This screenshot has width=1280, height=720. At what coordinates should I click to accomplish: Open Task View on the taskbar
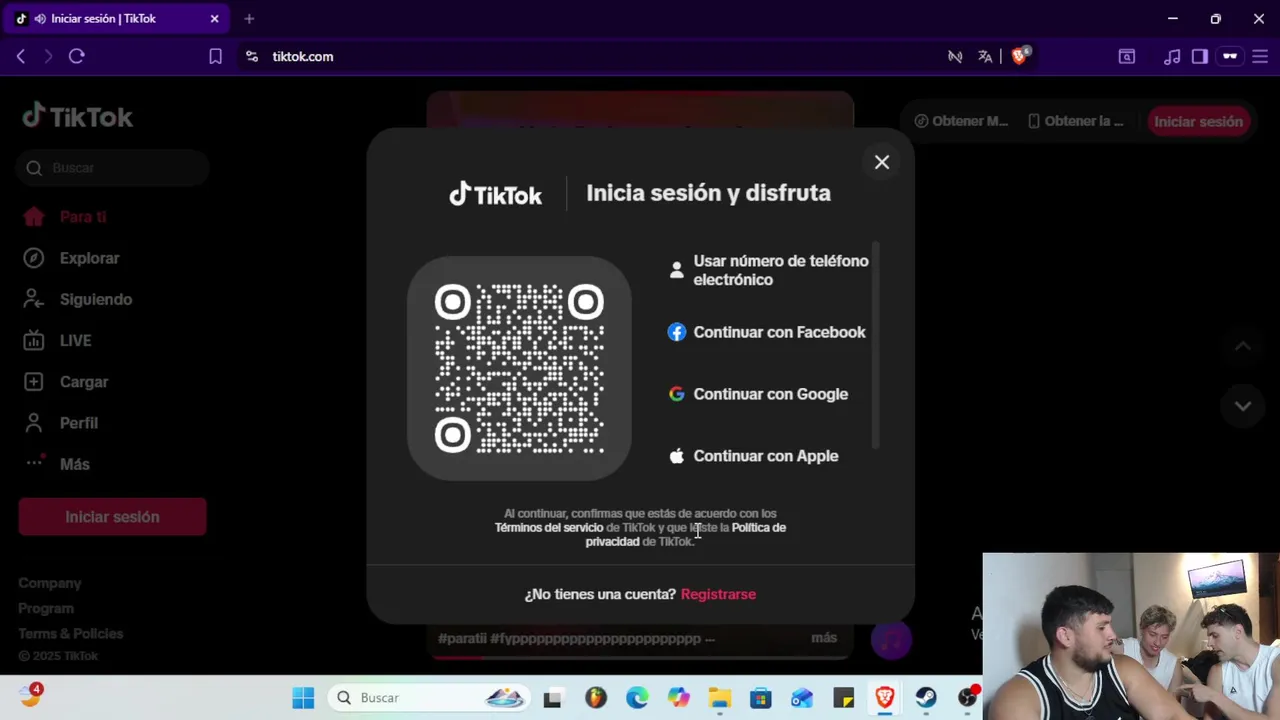[x=552, y=698]
